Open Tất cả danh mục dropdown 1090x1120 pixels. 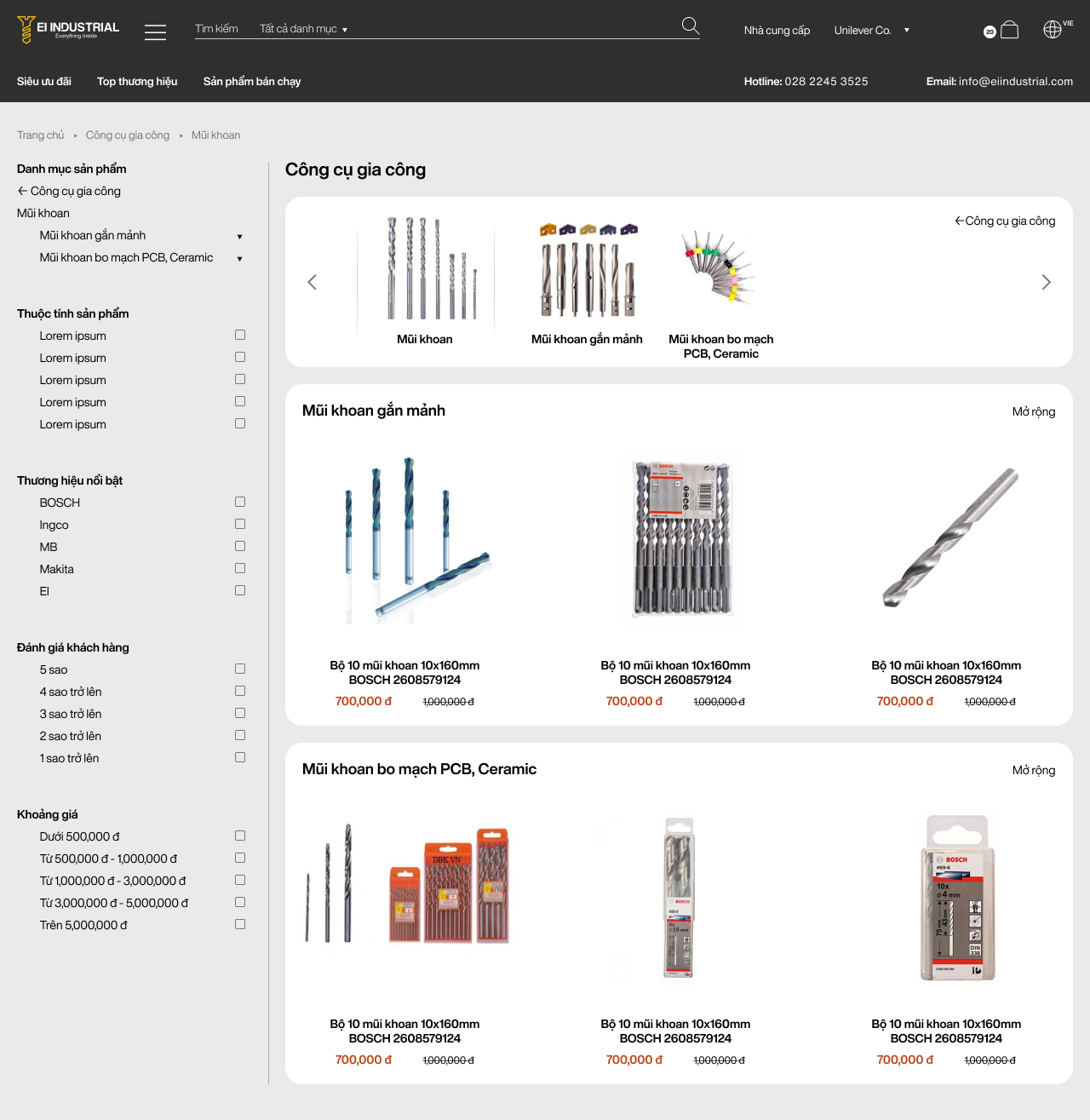(x=303, y=29)
